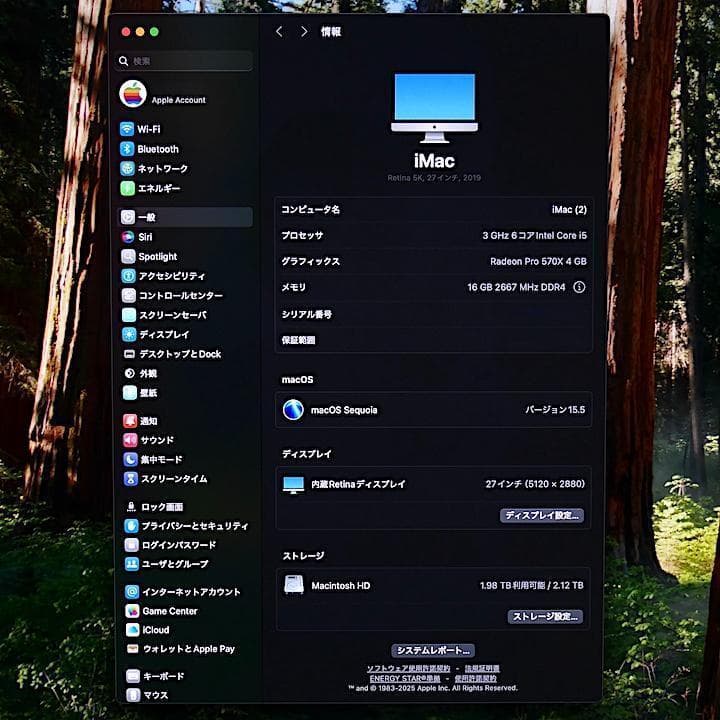720x720 pixels.
Task: Click the computer name value iMac (2)
Action: (x=569, y=210)
